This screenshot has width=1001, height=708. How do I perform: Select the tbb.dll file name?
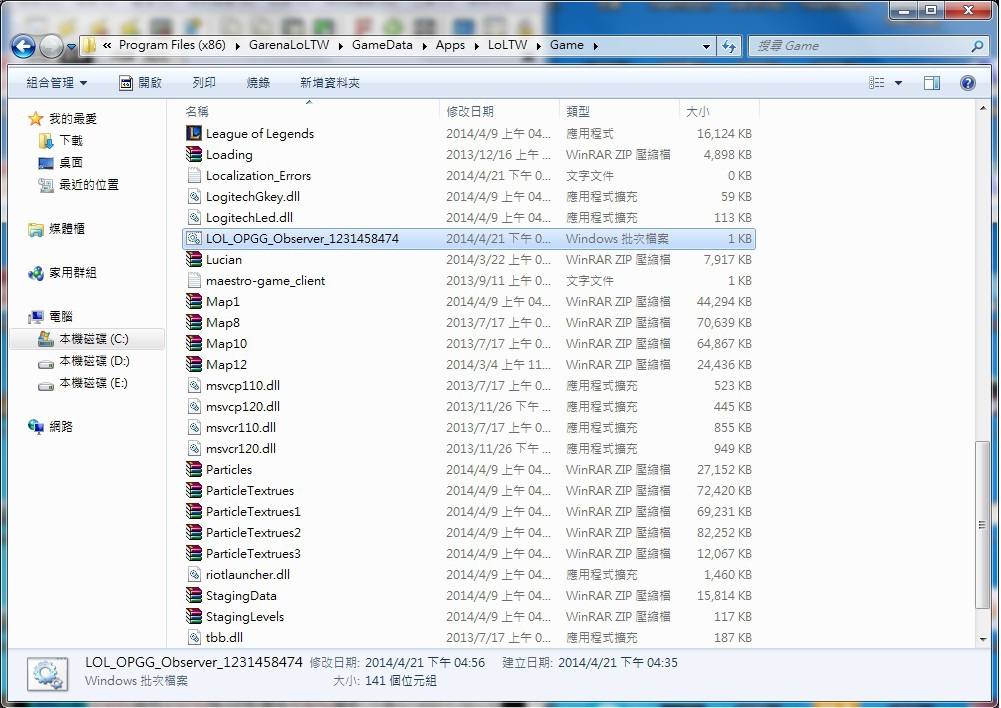(x=224, y=637)
